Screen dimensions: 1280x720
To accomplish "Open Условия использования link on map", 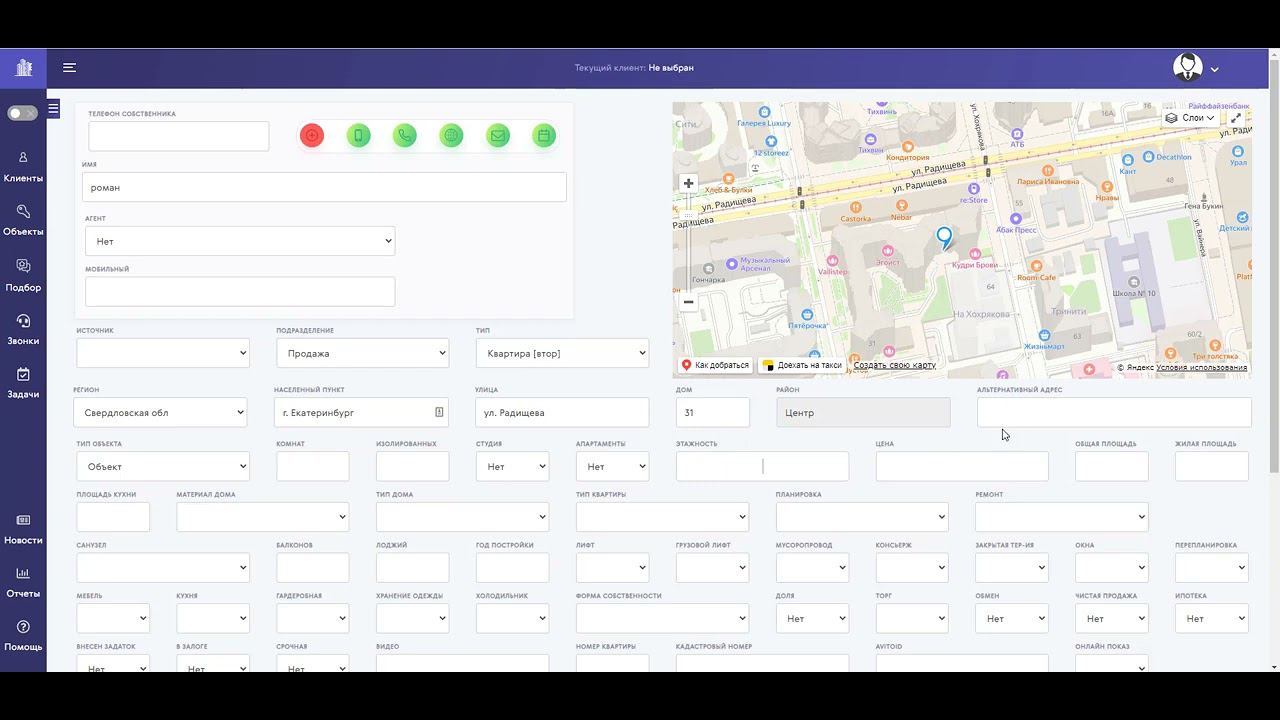I will [x=1202, y=367].
